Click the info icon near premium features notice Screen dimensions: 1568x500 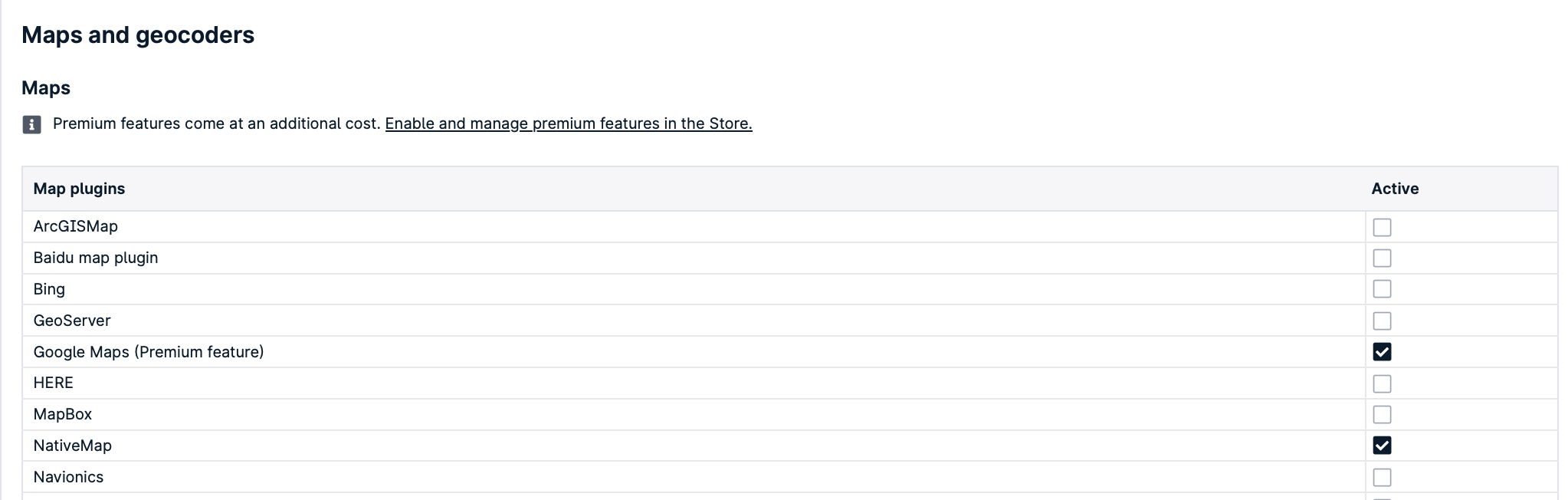click(31, 124)
